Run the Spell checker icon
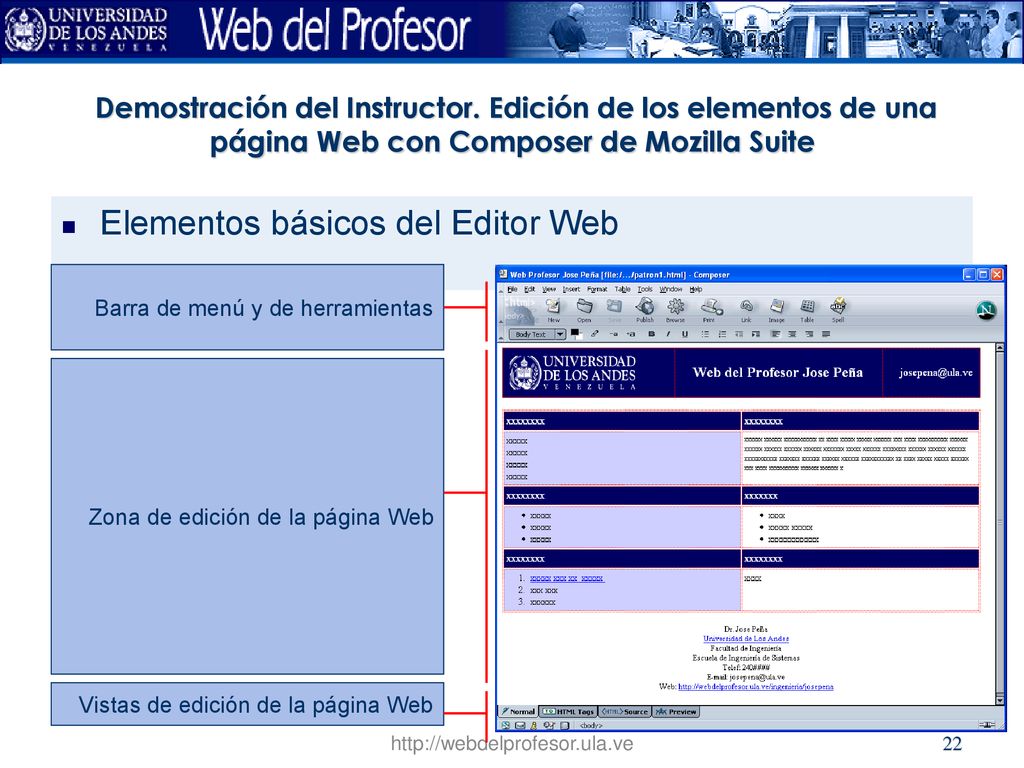The width and height of the screenshot is (1024, 768). [x=838, y=310]
